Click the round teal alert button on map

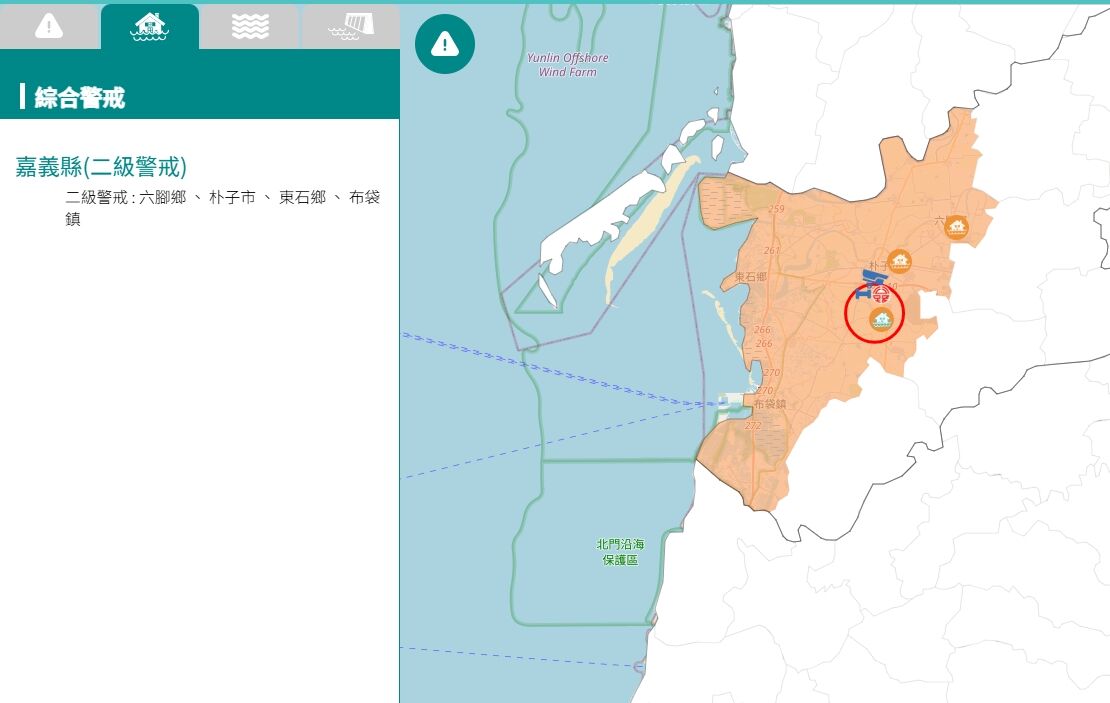pyautogui.click(x=445, y=44)
